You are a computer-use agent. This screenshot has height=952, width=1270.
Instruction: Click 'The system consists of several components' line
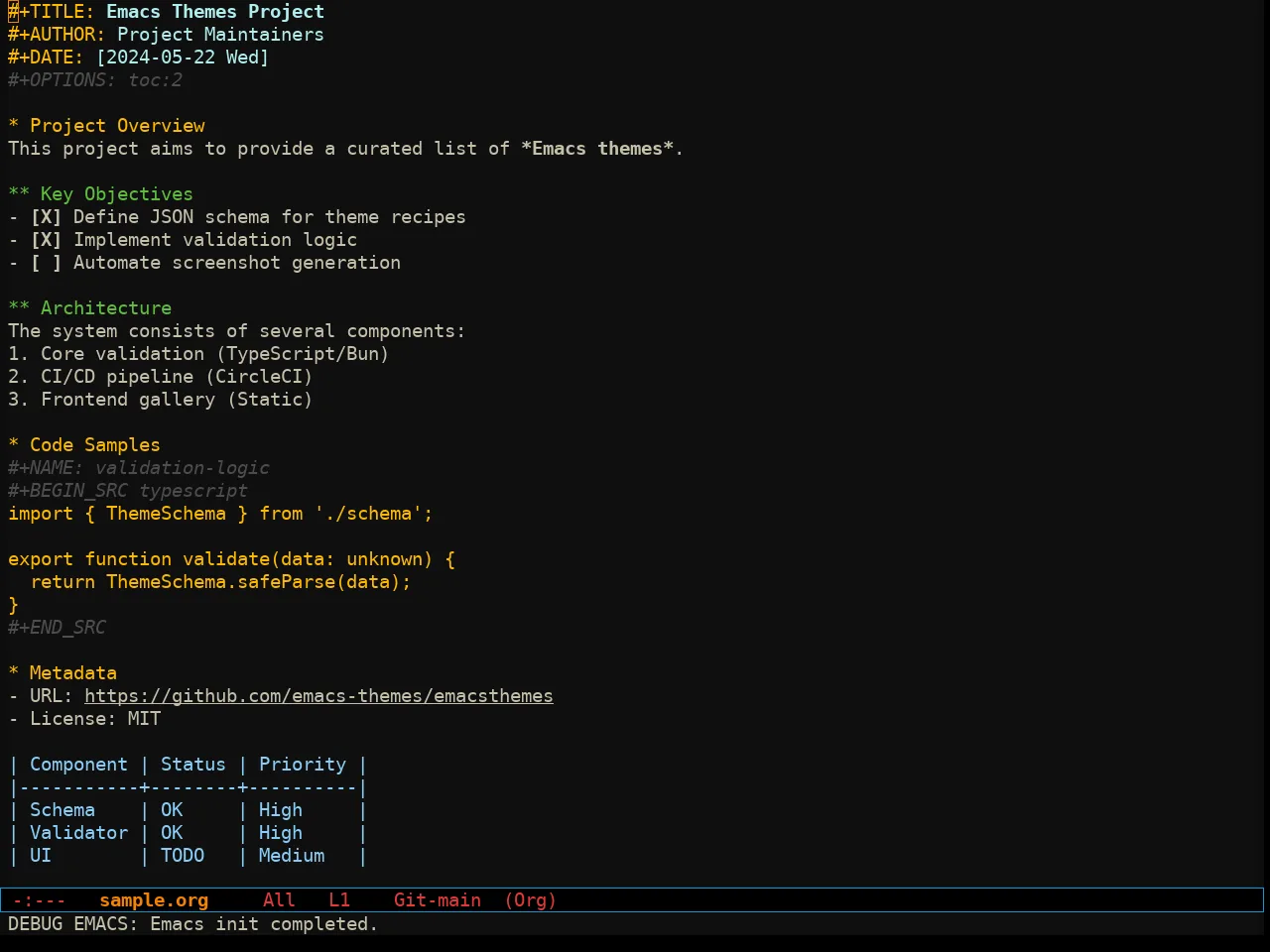pyautogui.click(x=236, y=331)
